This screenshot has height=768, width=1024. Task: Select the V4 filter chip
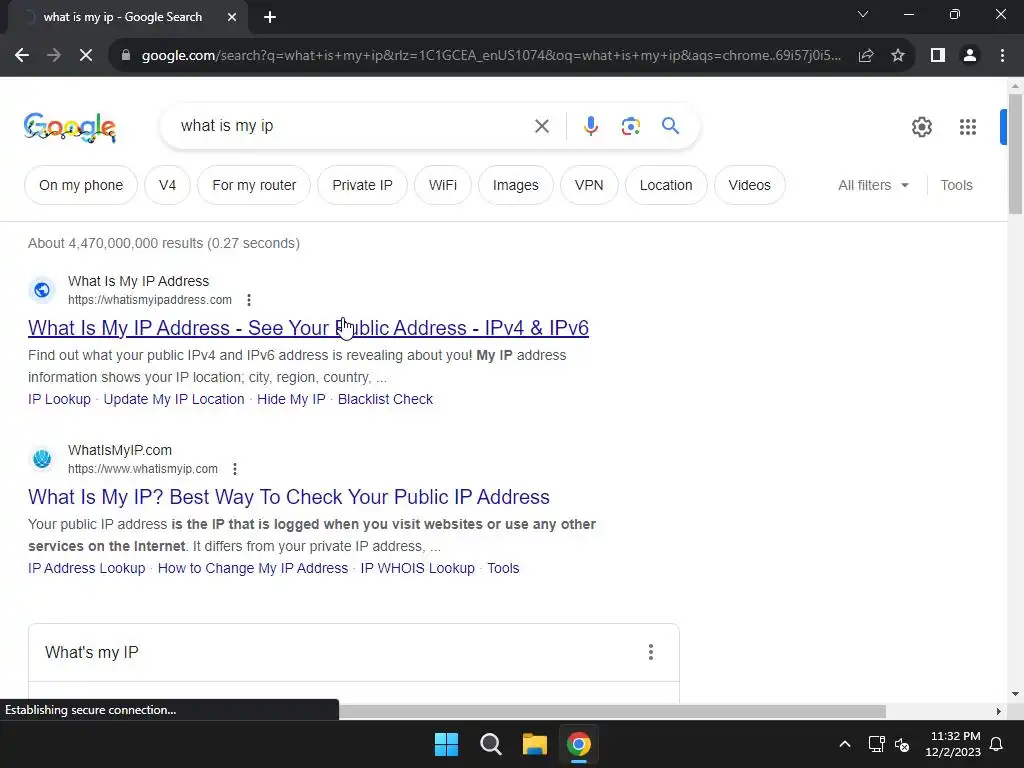pos(167,185)
